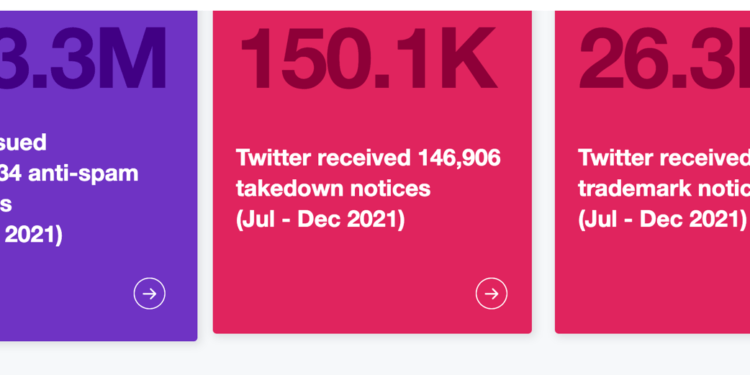This screenshot has width=750, height=375.
Task: Open the arrow icon on the anti-spam card
Action: point(149,293)
